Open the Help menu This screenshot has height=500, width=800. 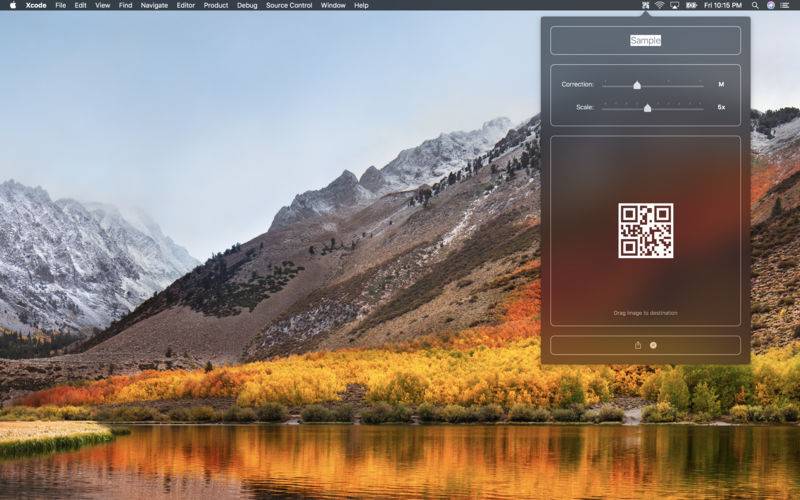(x=361, y=5)
